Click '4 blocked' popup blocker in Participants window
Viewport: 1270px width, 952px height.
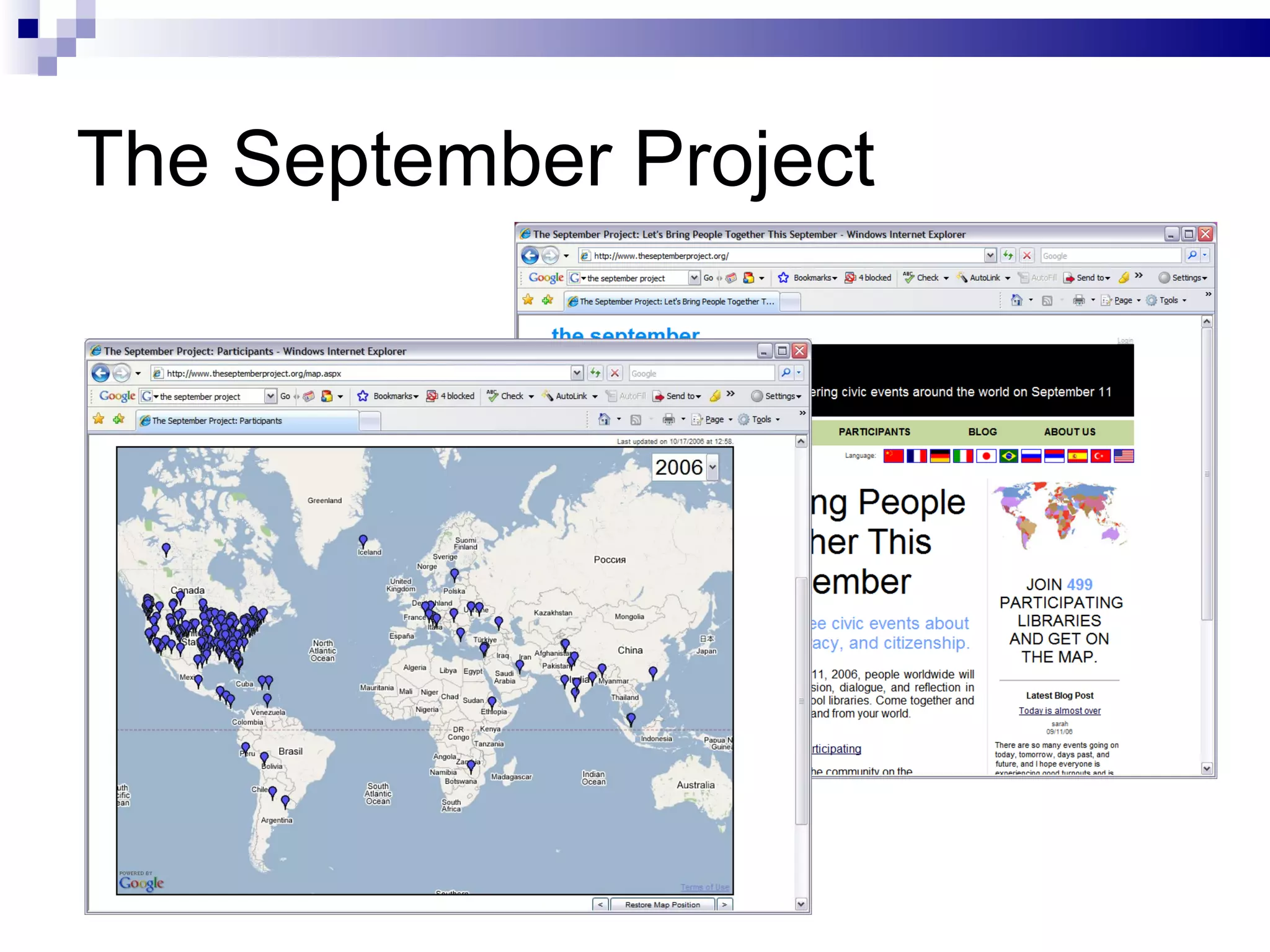(x=451, y=396)
